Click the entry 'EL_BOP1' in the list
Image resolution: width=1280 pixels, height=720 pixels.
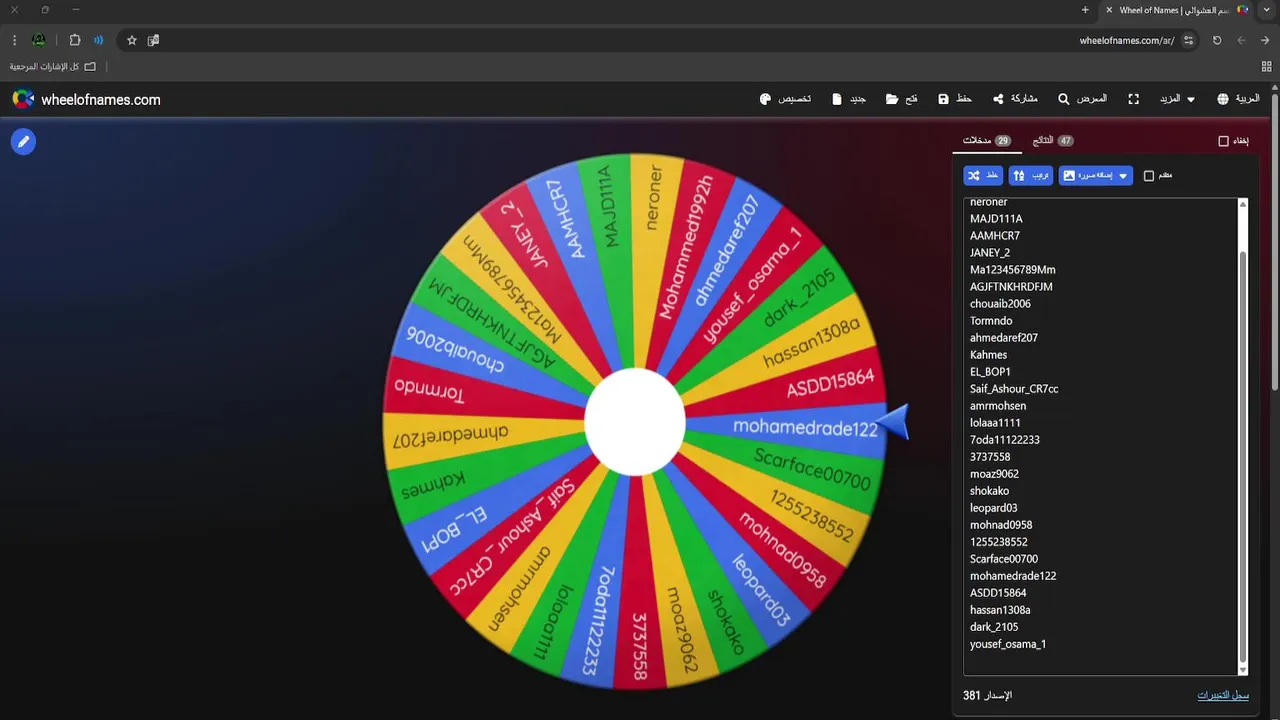(990, 372)
